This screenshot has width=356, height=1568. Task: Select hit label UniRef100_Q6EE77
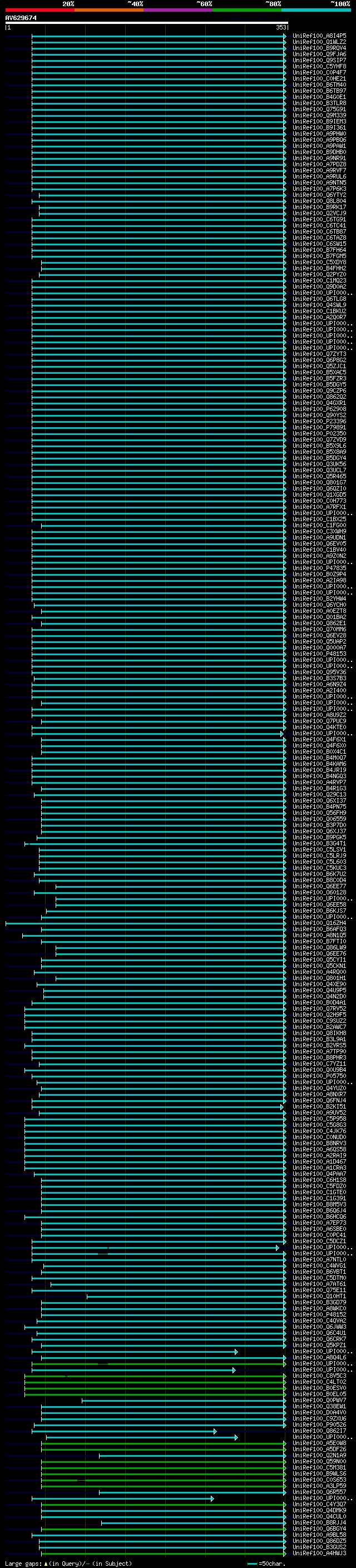(319, 886)
